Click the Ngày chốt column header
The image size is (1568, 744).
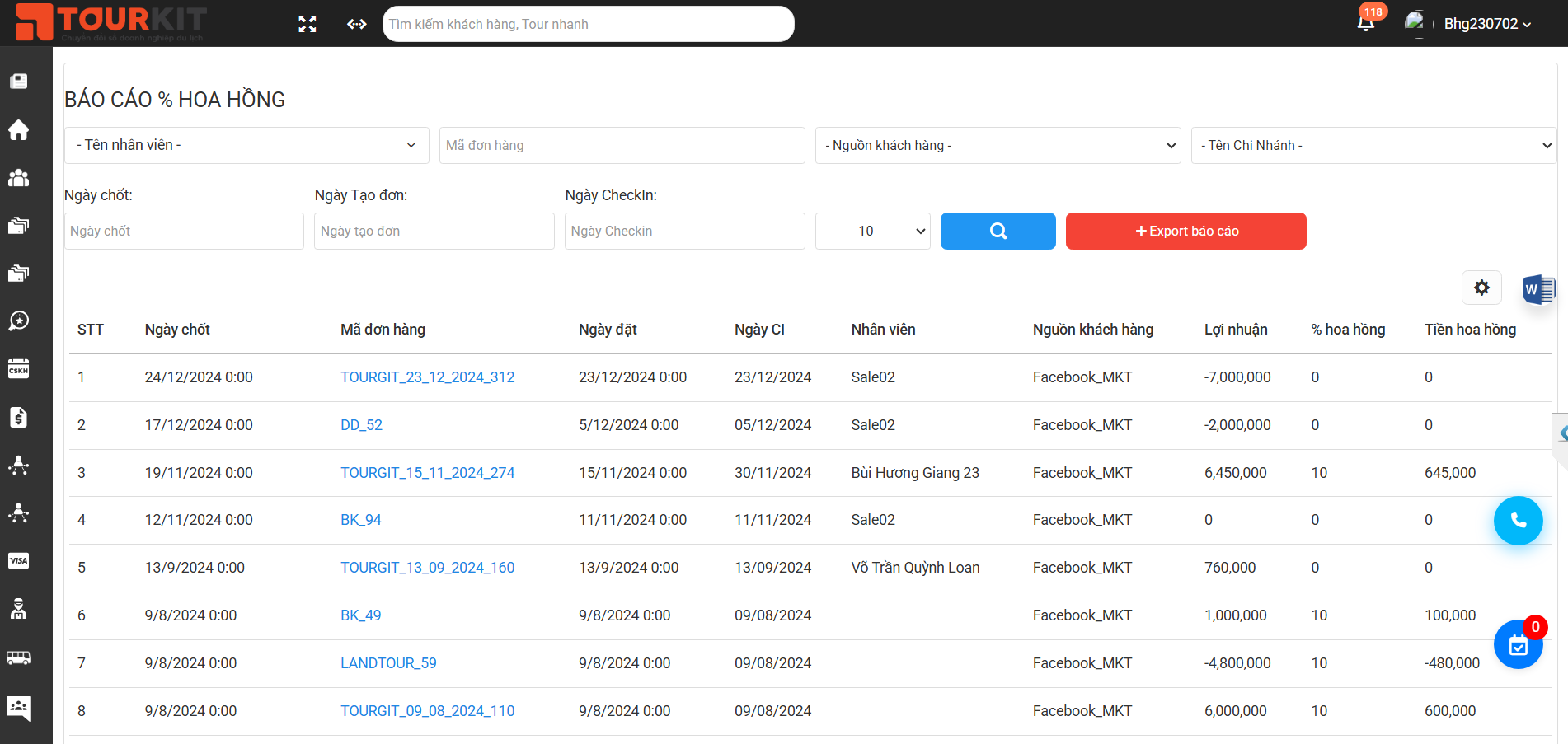pos(177,330)
